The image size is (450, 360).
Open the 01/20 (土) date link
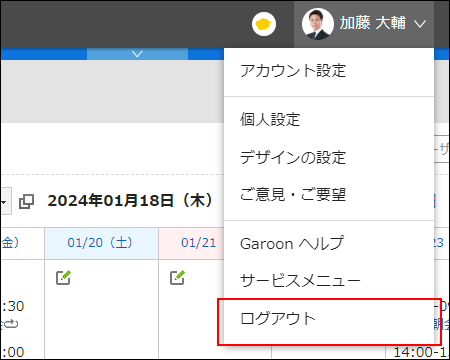coord(100,243)
